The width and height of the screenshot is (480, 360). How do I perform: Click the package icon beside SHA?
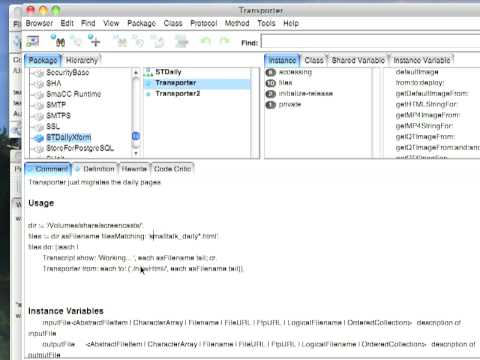(39, 84)
